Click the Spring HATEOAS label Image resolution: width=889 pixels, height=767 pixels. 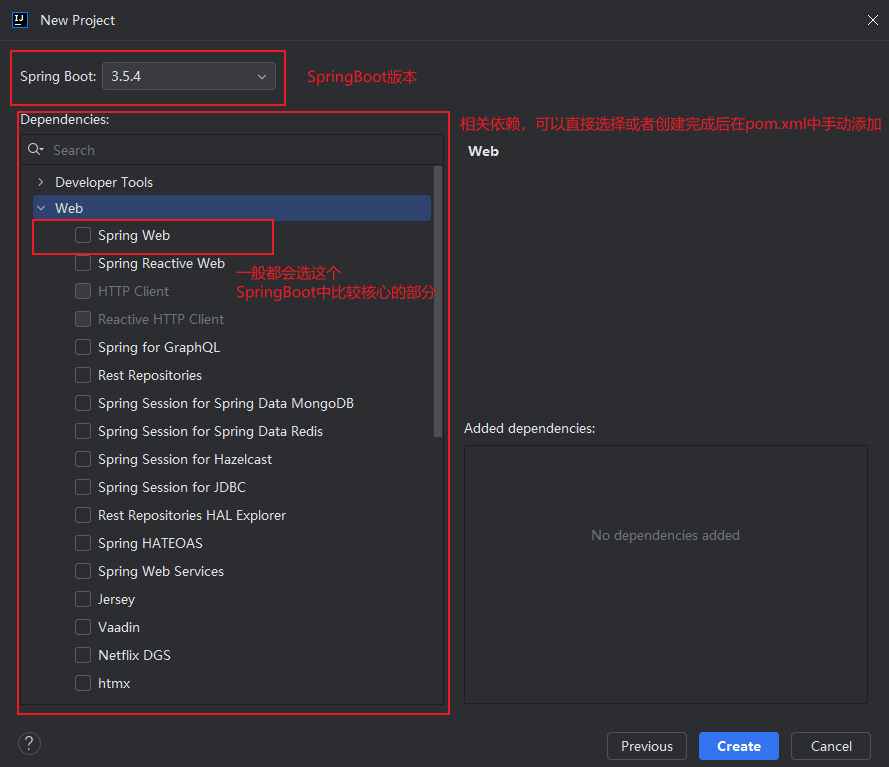point(150,543)
